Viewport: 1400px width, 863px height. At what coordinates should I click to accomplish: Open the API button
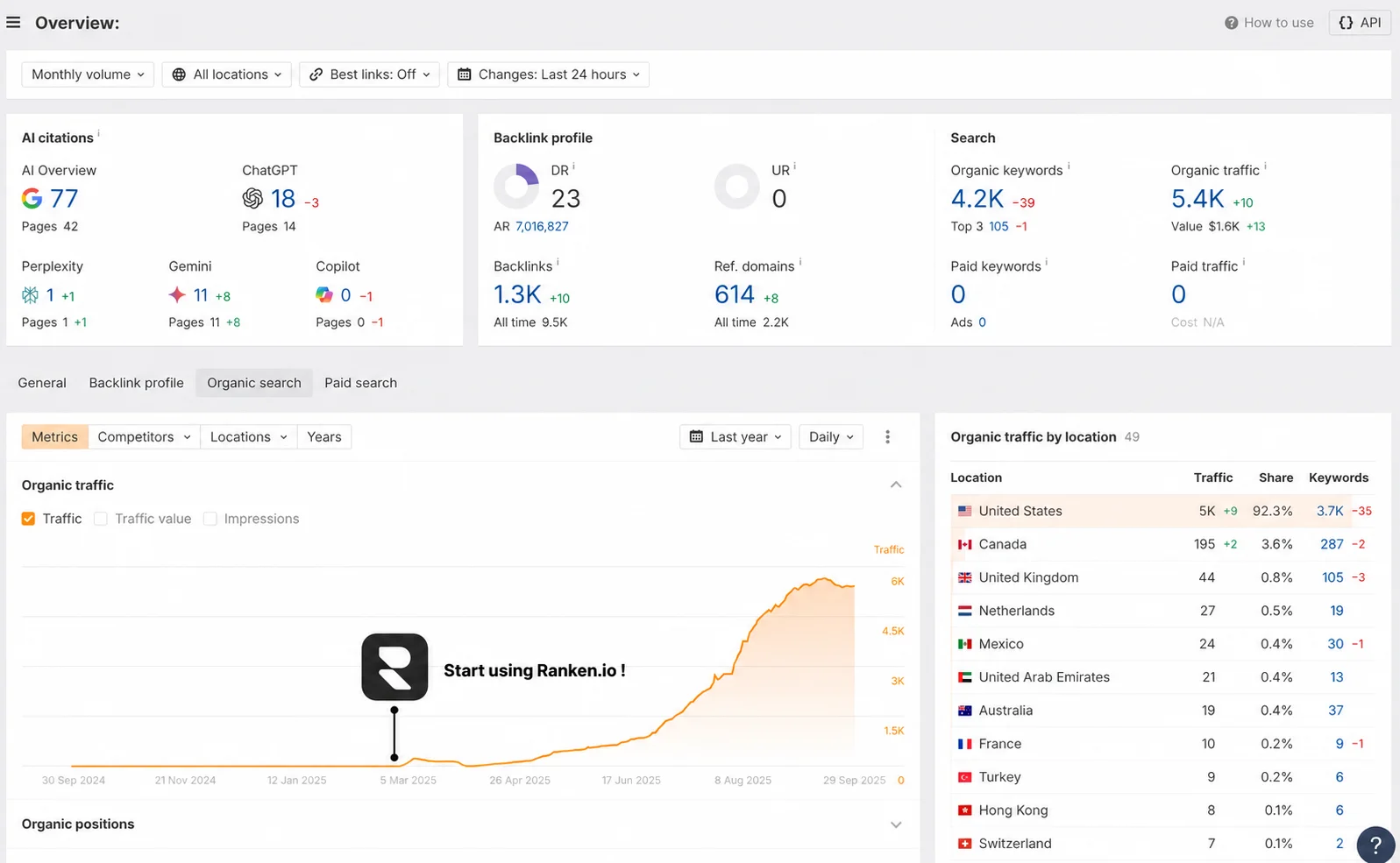[1360, 23]
